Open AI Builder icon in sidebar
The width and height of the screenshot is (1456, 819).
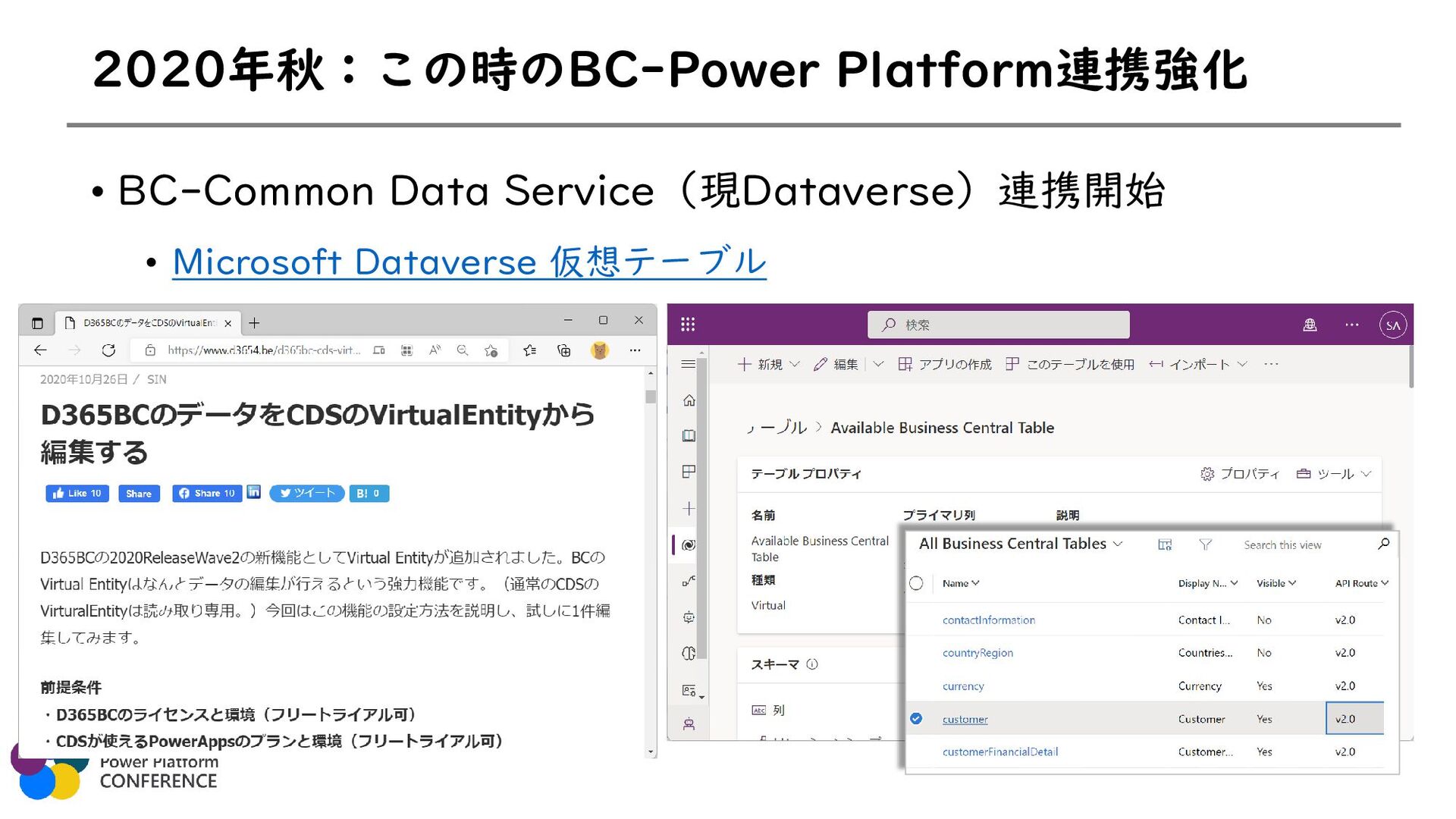[x=689, y=653]
